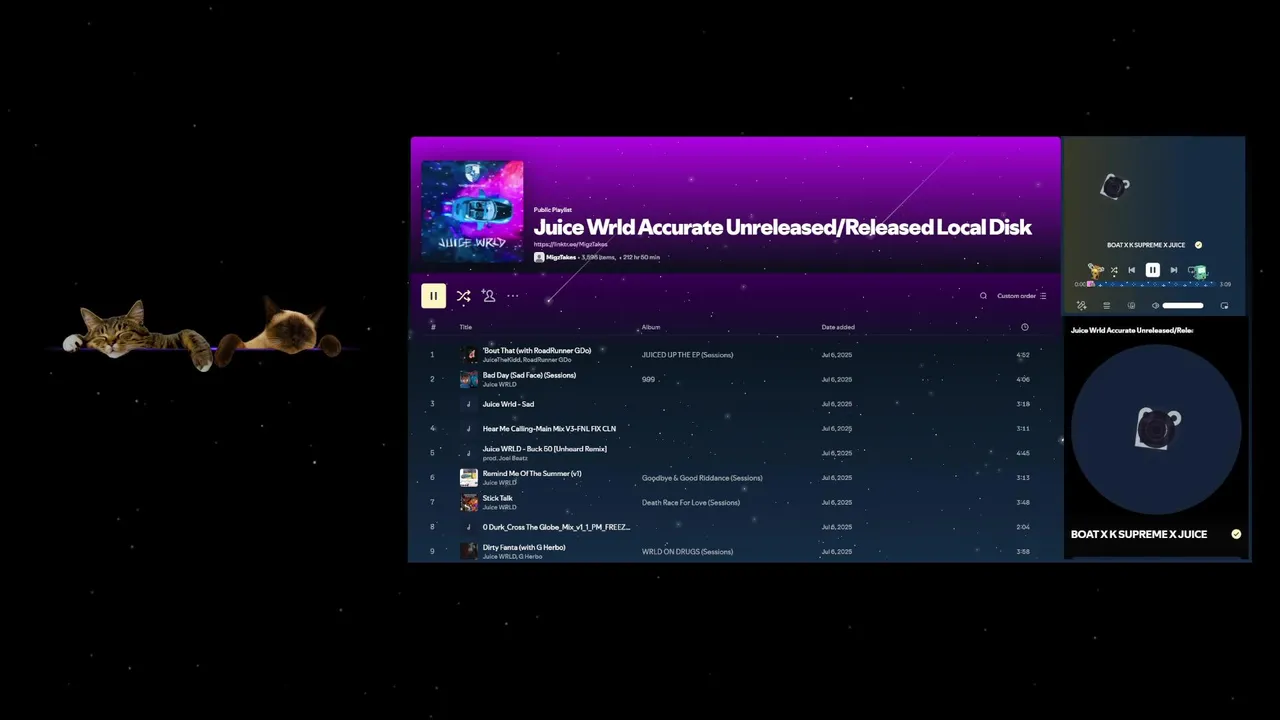Viewport: 1280px width, 720px height.
Task: Open the Juice Wrld Accurate Unreleased now-playing header
Action: tap(1132, 330)
